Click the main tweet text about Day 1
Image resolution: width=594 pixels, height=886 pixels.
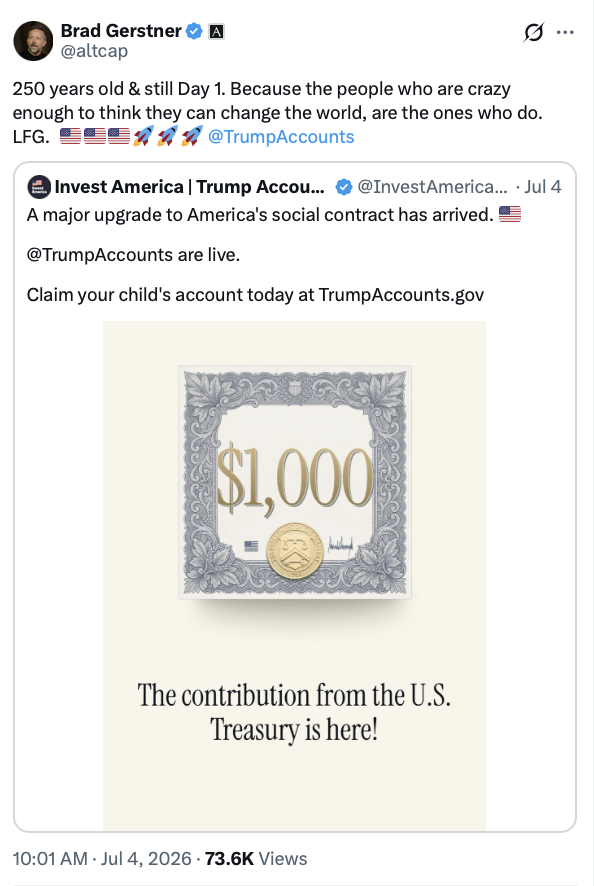278,112
